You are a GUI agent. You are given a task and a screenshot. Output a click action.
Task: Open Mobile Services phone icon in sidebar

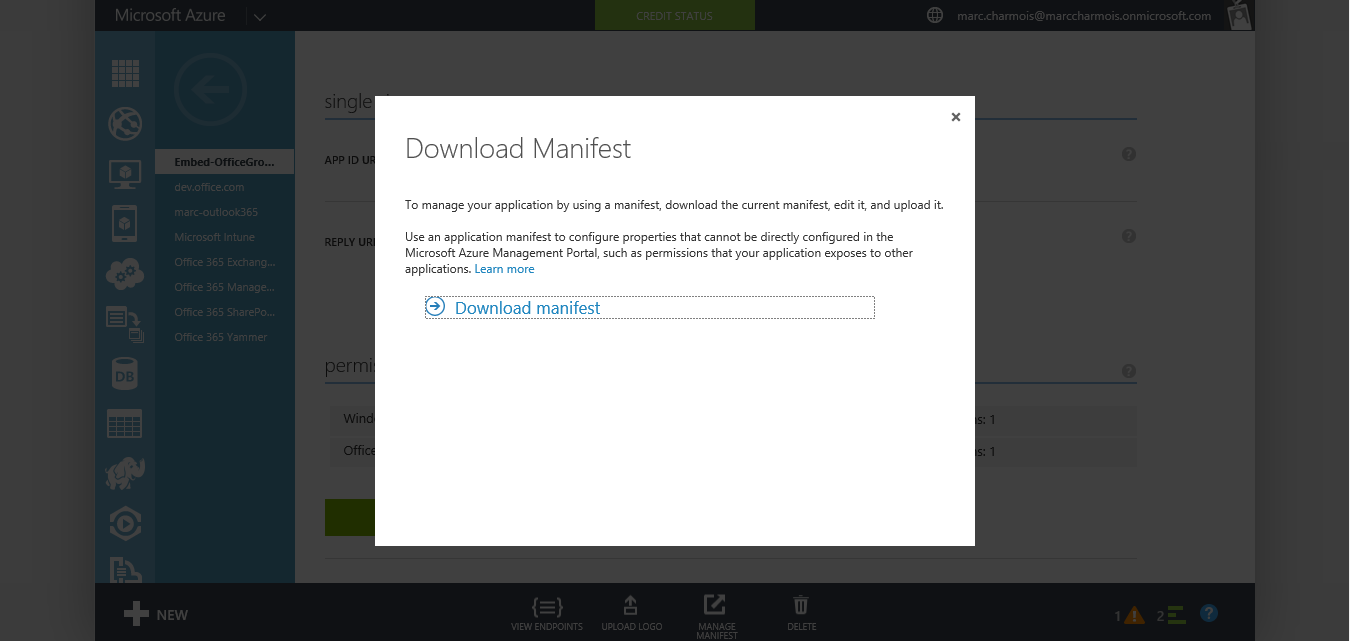pyautogui.click(x=125, y=224)
